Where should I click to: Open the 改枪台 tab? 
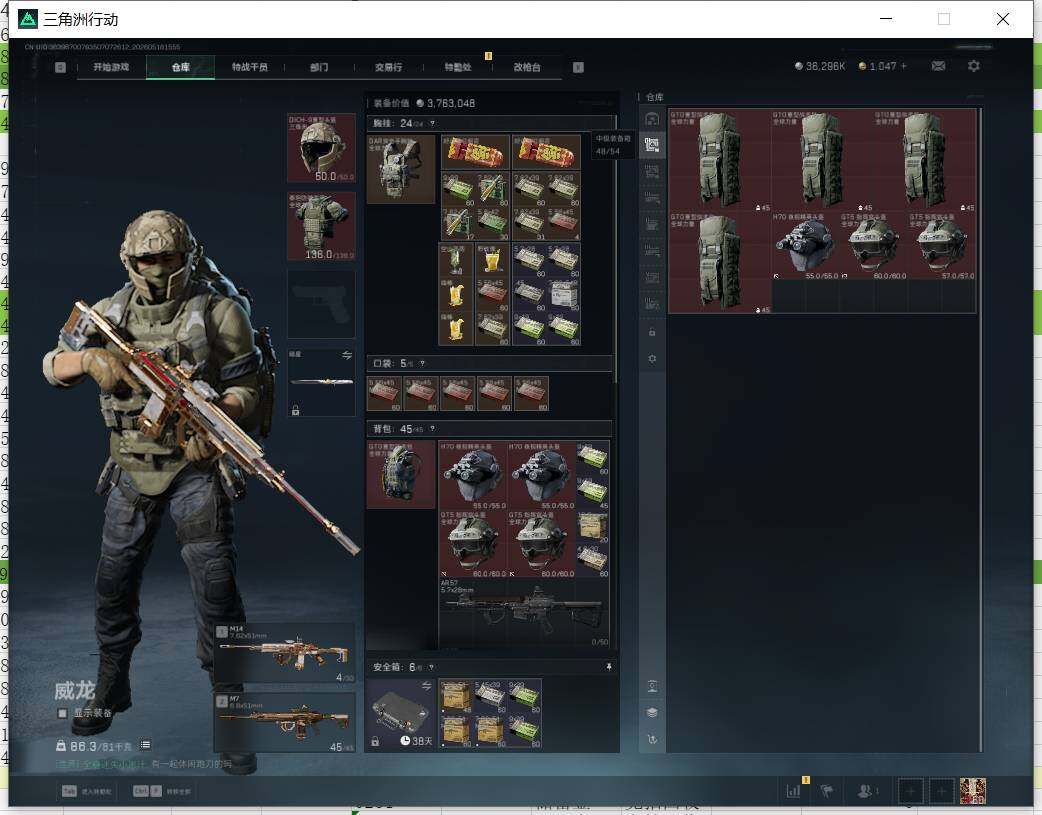pyautogui.click(x=527, y=67)
